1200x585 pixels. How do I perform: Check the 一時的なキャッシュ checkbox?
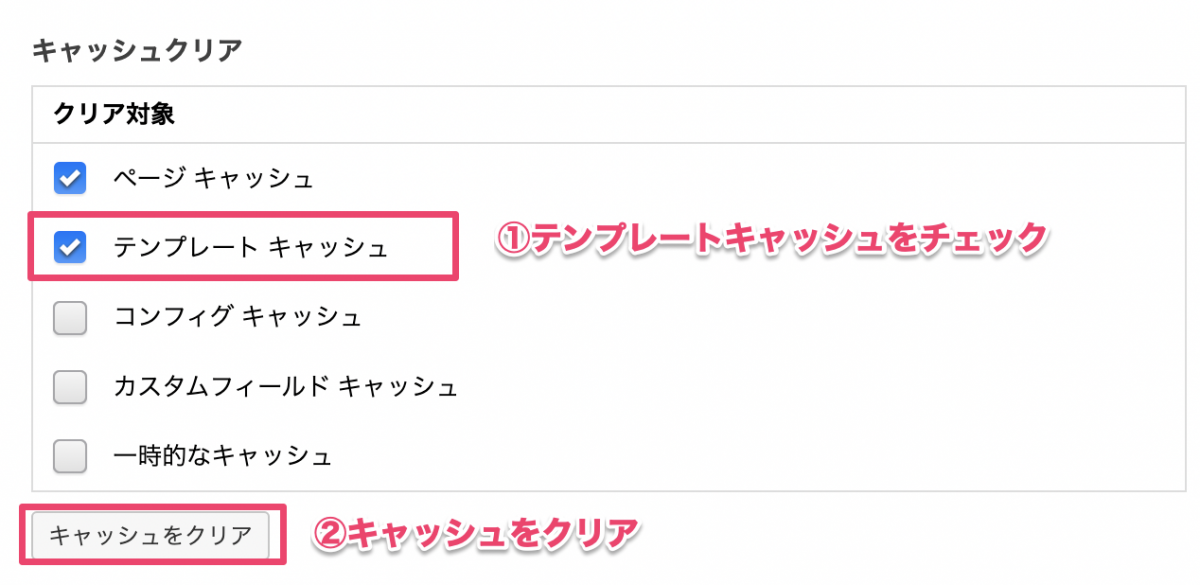[x=70, y=456]
